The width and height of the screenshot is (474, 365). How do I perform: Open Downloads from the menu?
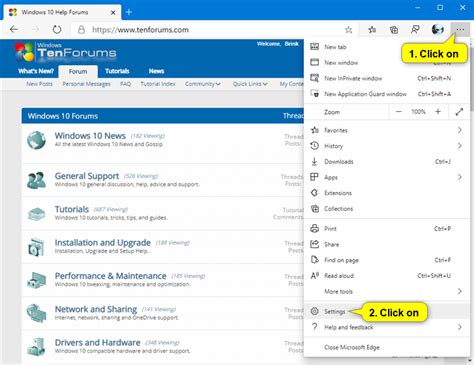coord(387,162)
